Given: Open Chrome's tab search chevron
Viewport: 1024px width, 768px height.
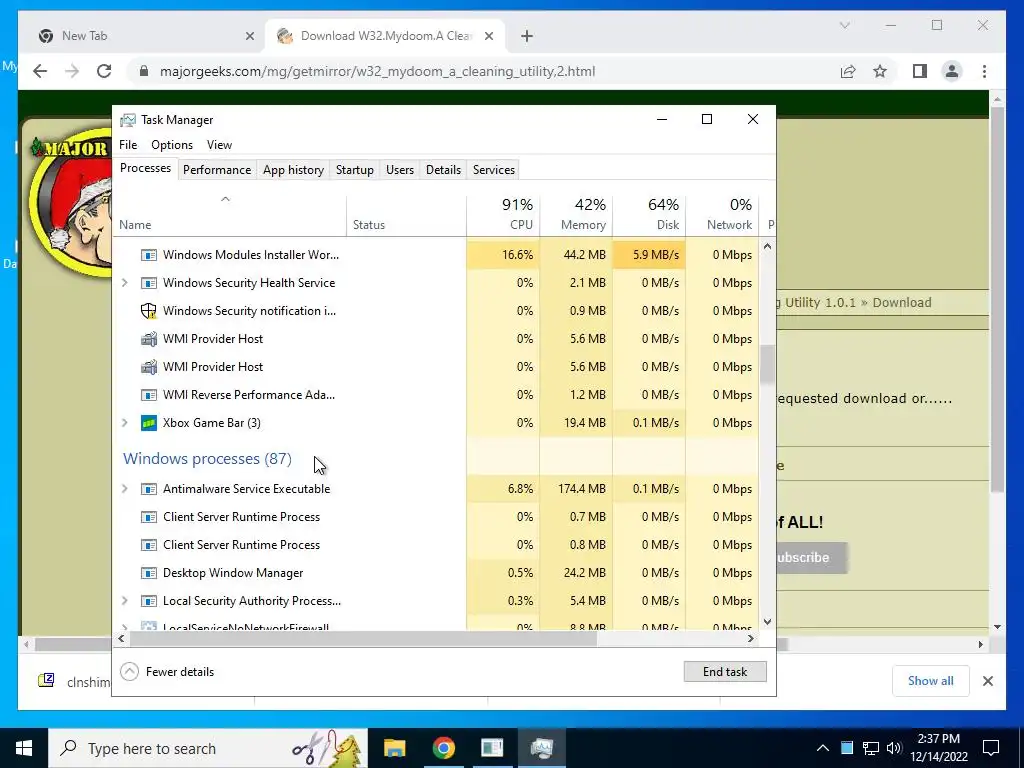Looking at the screenshot, I should (x=844, y=25).
